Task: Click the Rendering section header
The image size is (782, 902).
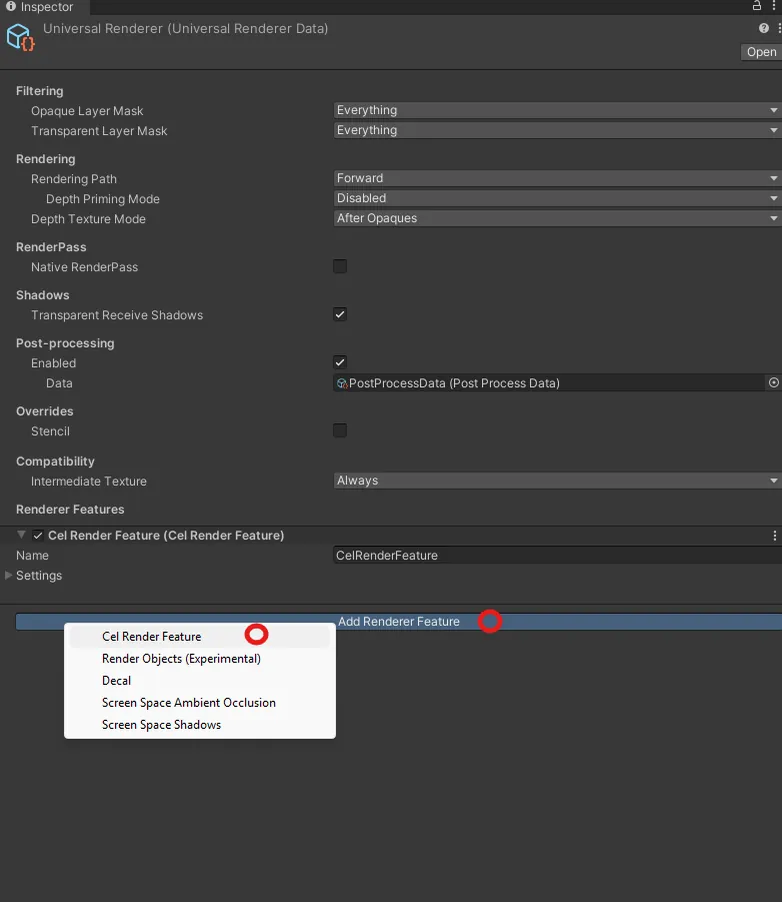Action: click(45, 159)
